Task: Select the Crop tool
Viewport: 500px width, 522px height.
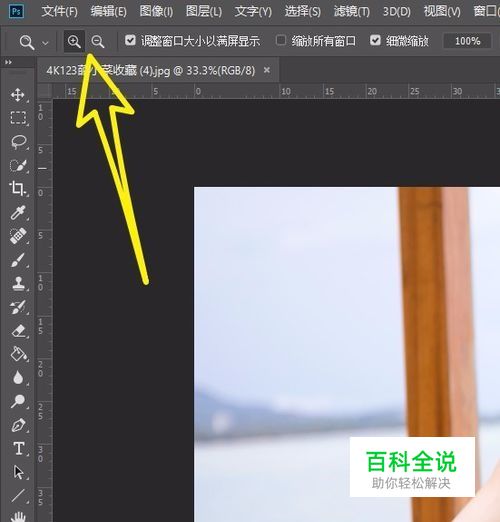Action: (x=17, y=188)
